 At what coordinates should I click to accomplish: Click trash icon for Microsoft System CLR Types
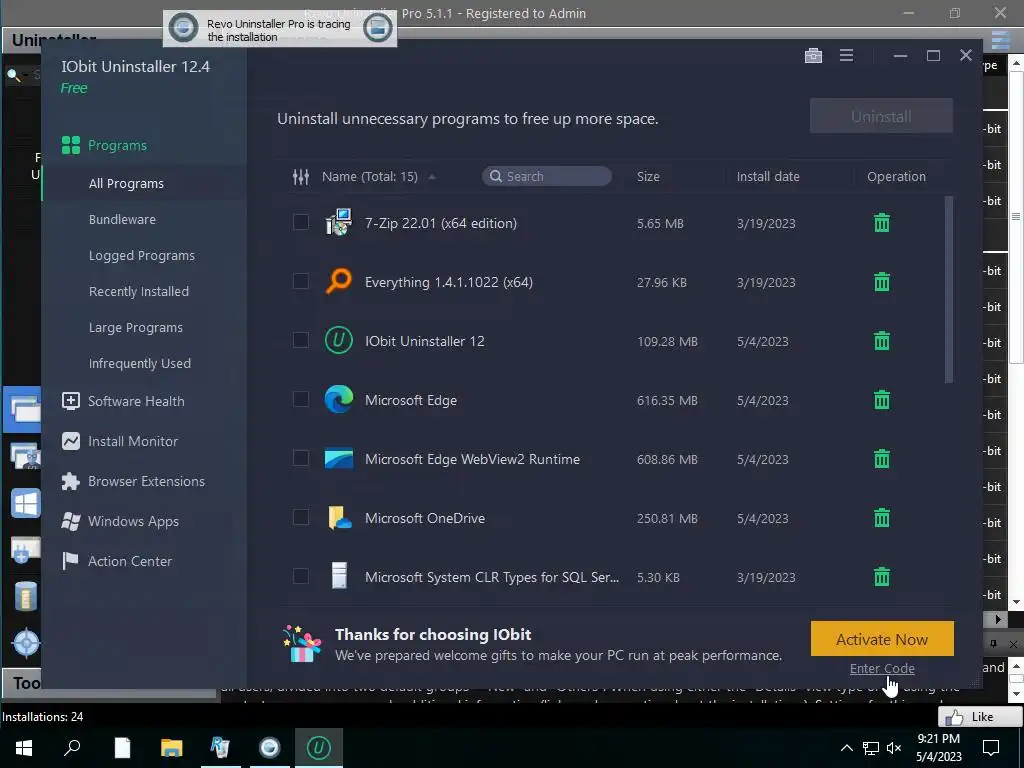[x=882, y=577]
